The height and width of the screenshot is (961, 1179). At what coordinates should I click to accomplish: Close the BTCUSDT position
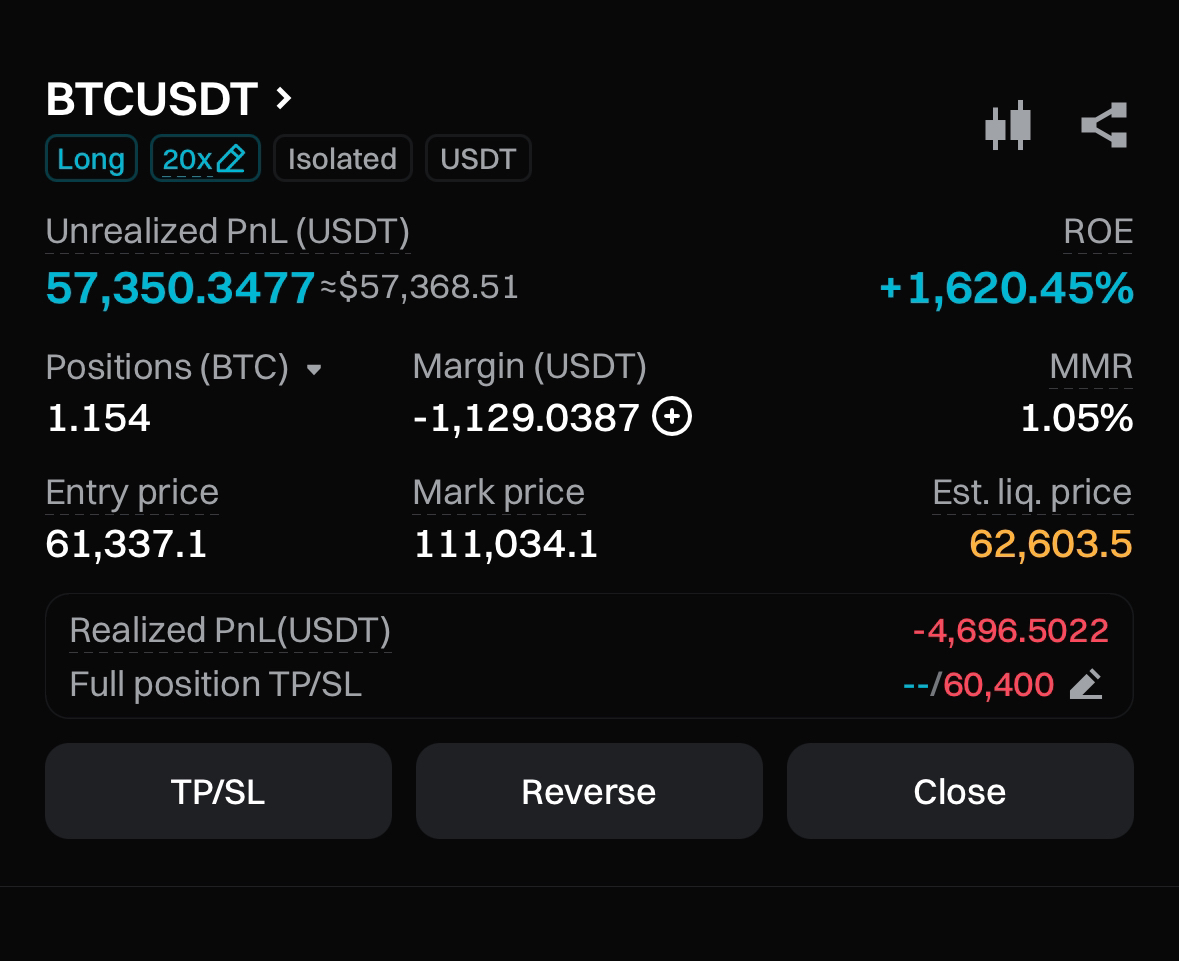click(x=959, y=791)
